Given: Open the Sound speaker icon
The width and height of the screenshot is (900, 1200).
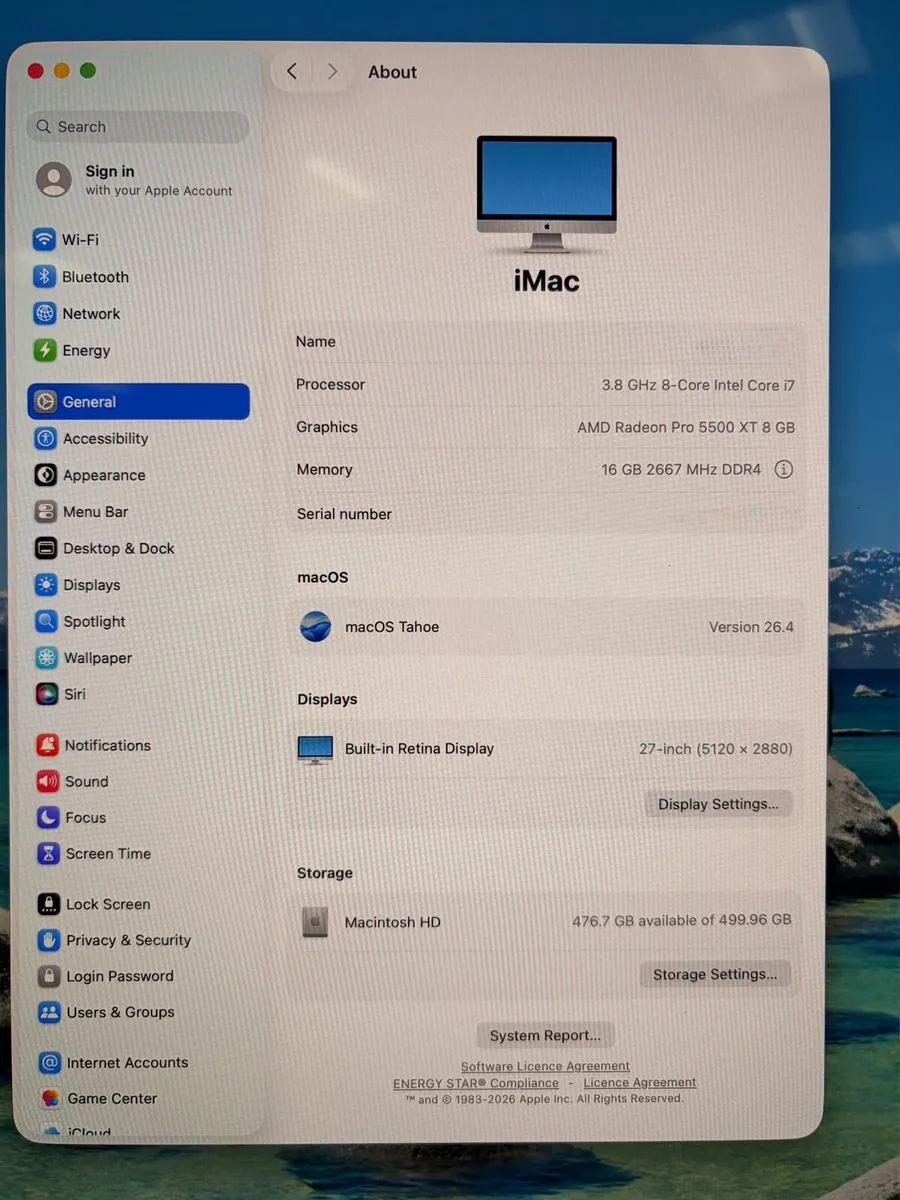Looking at the screenshot, I should click(x=48, y=781).
